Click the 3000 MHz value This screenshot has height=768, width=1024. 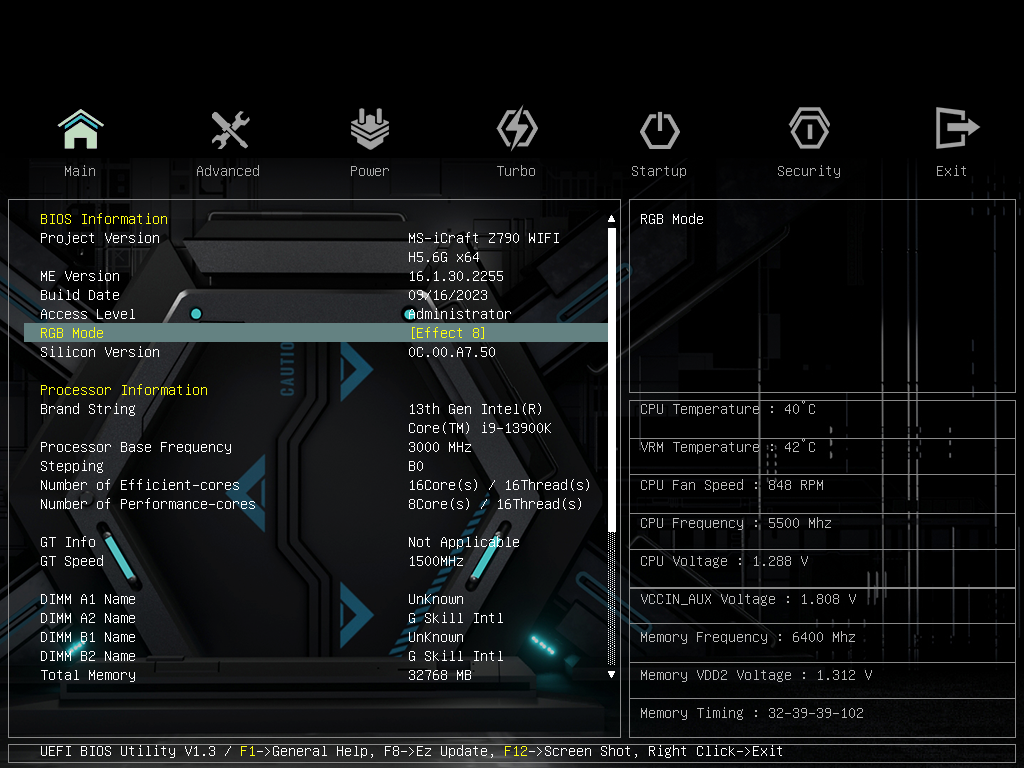[440, 447]
